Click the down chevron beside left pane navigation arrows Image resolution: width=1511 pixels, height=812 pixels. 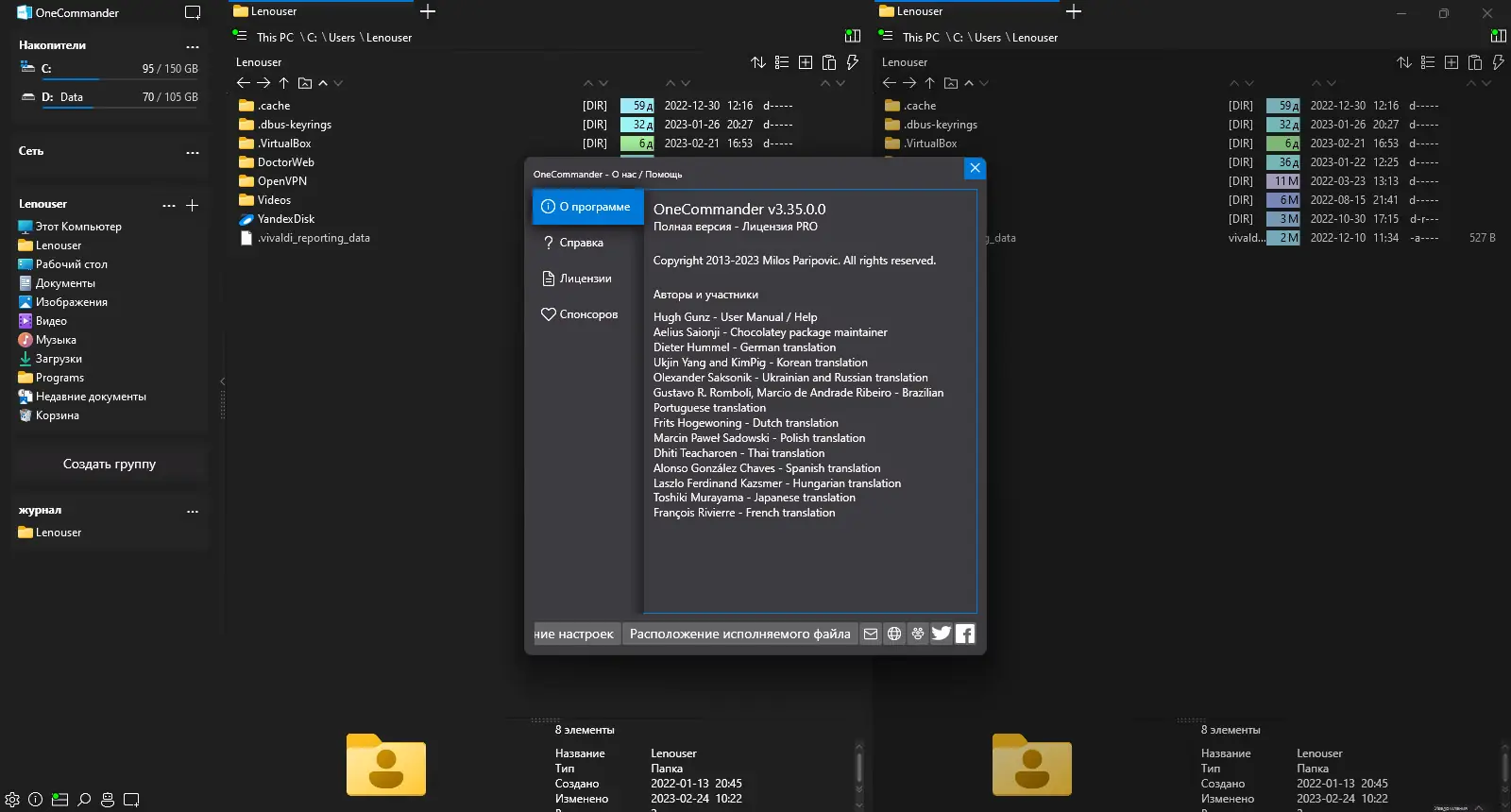point(338,83)
